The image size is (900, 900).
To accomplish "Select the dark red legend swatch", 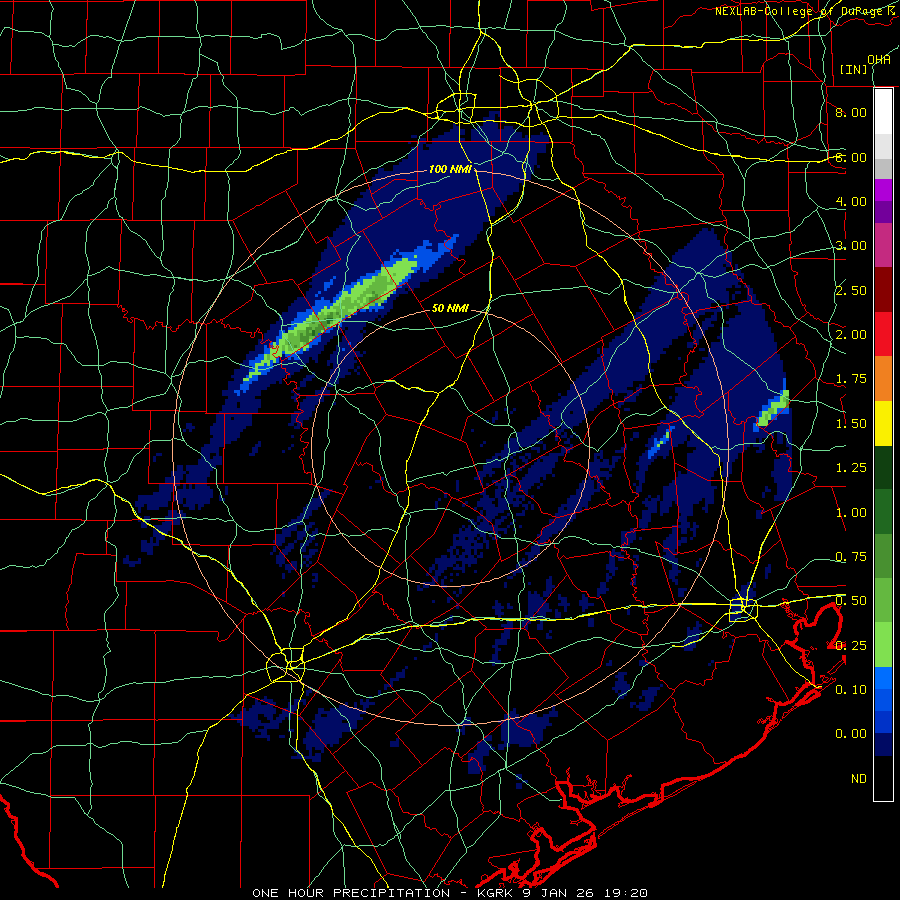I will (x=883, y=290).
